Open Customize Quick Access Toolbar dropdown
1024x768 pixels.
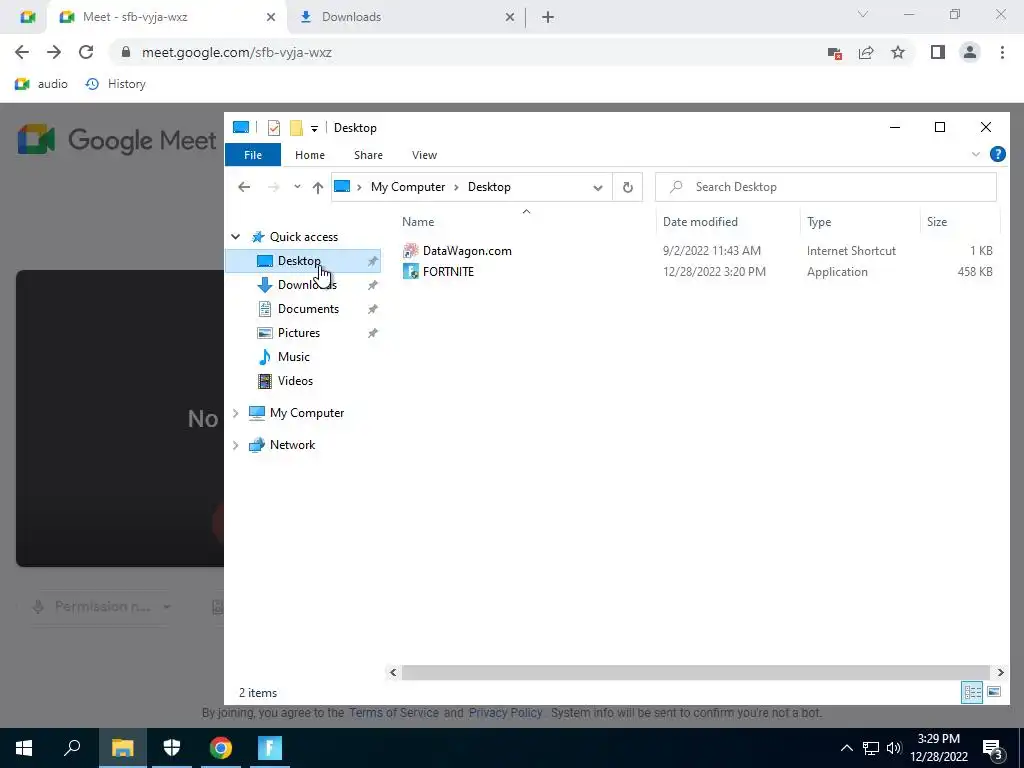point(314,129)
